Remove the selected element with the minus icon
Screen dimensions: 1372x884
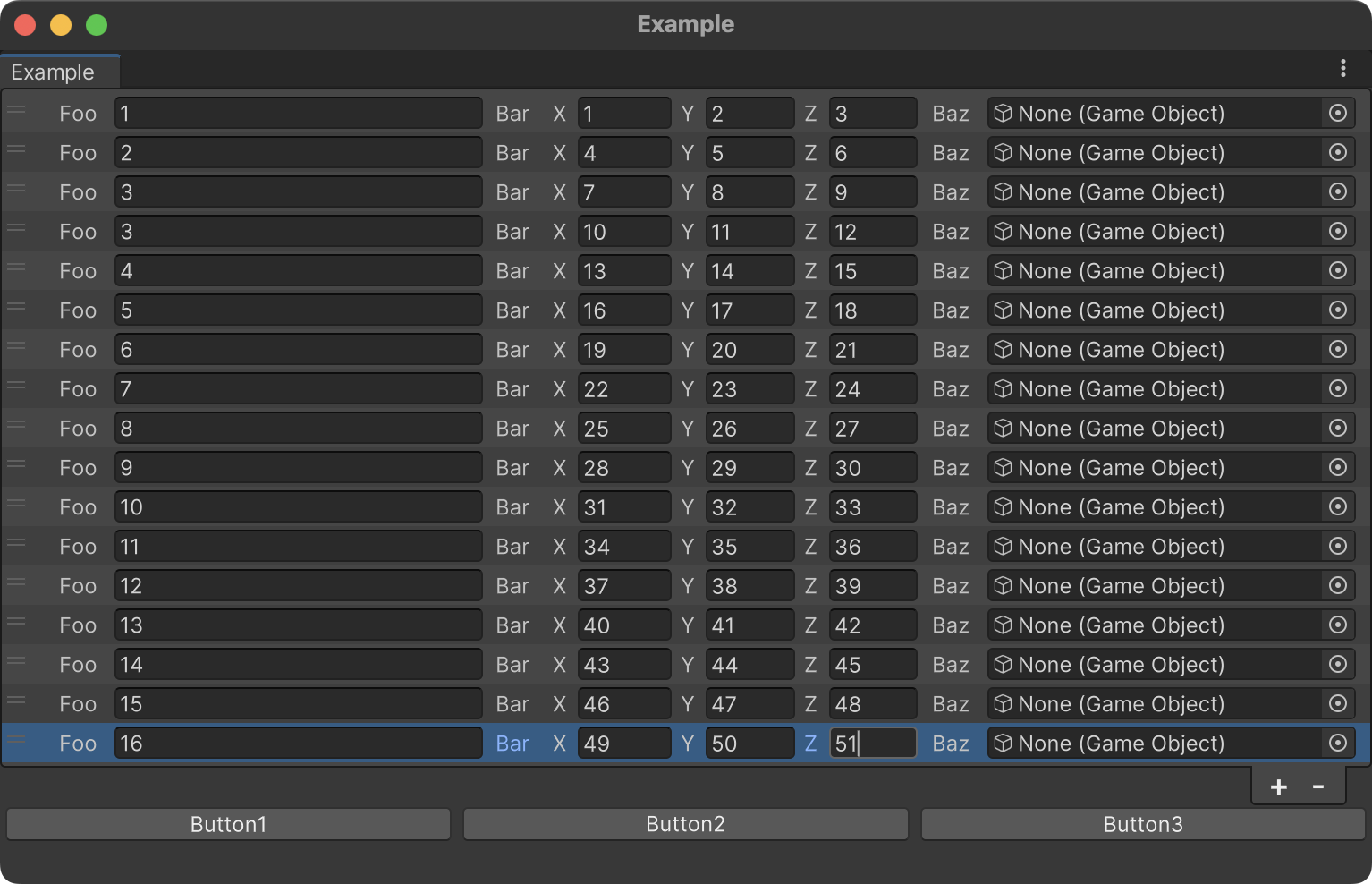pyautogui.click(x=1318, y=786)
